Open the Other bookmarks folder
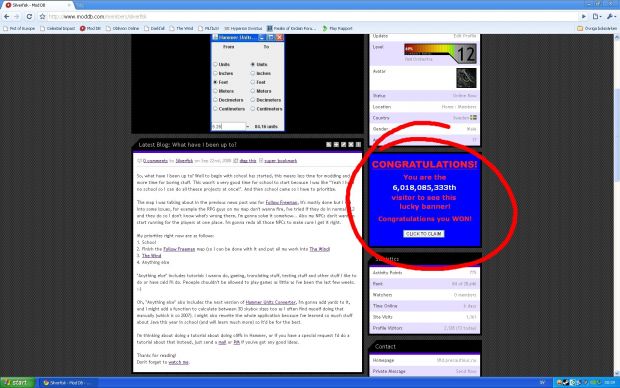 pos(597,28)
